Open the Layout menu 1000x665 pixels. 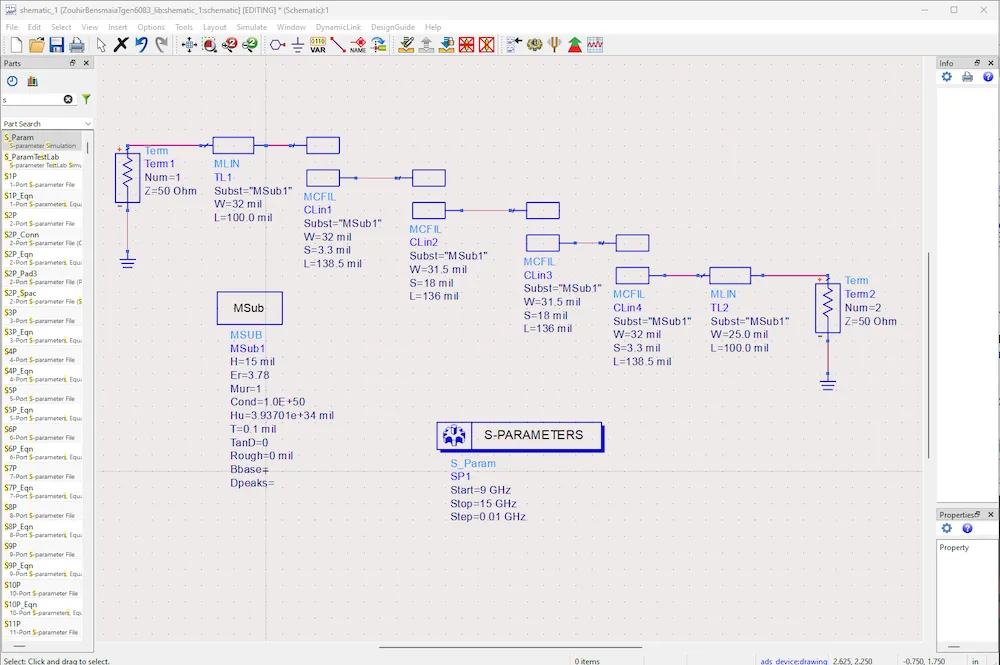[215, 27]
